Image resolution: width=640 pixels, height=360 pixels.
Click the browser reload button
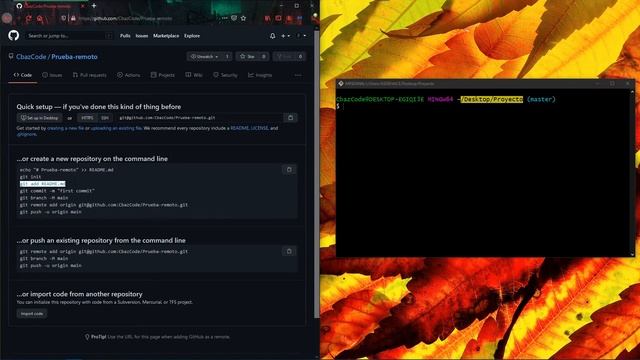[x=29, y=18]
